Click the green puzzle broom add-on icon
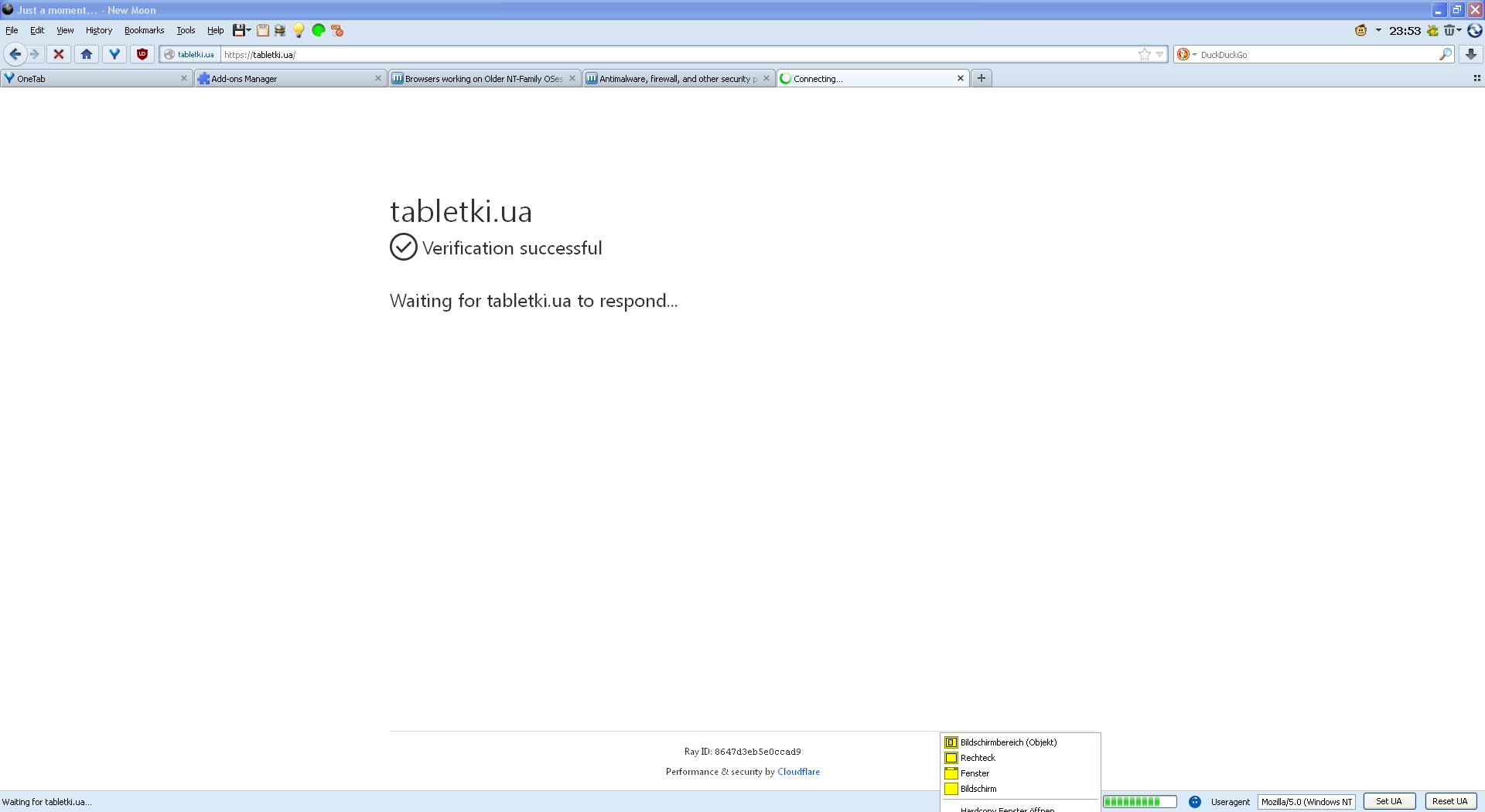 (1432, 30)
